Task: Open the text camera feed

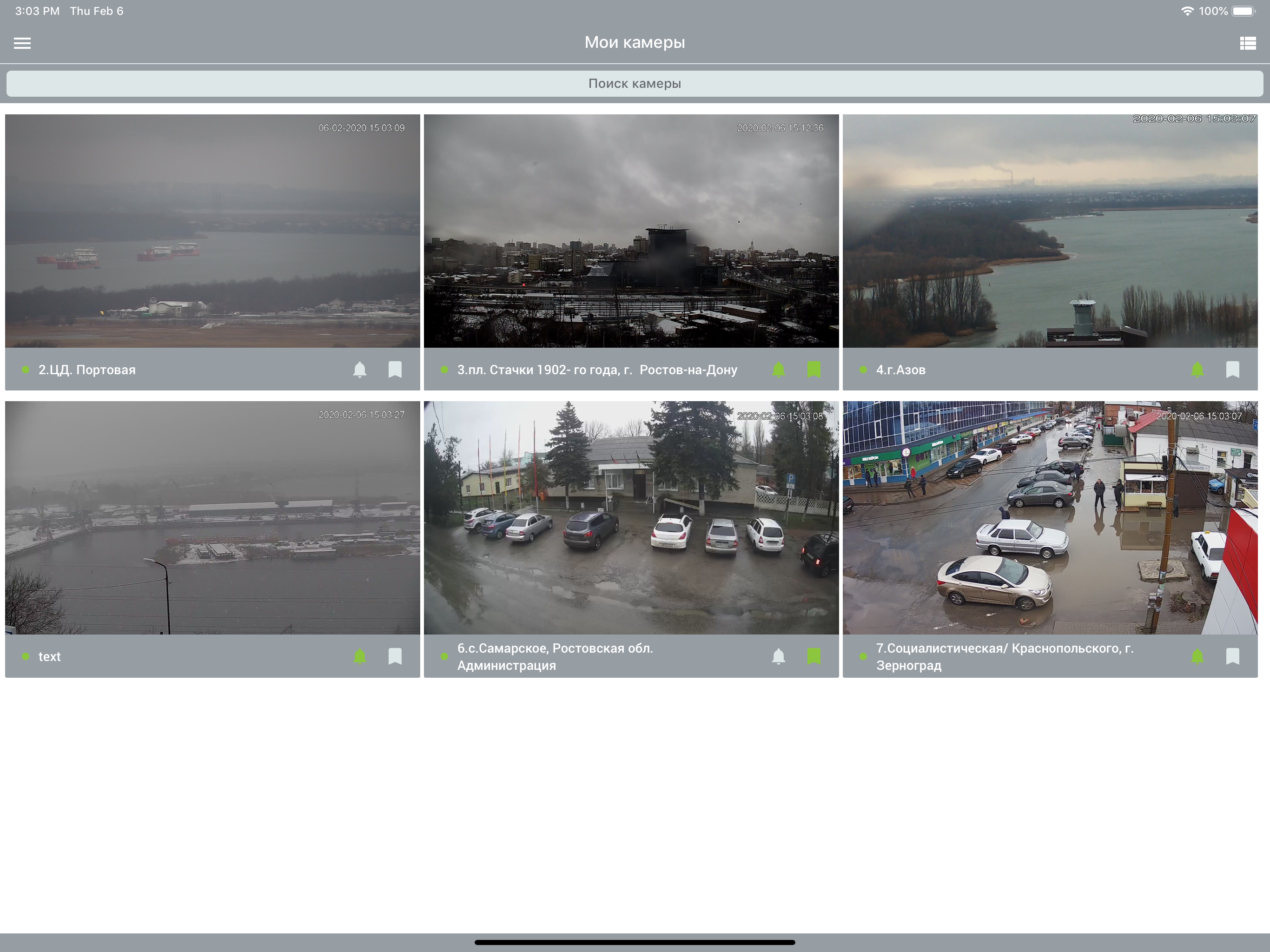Action: (212, 517)
